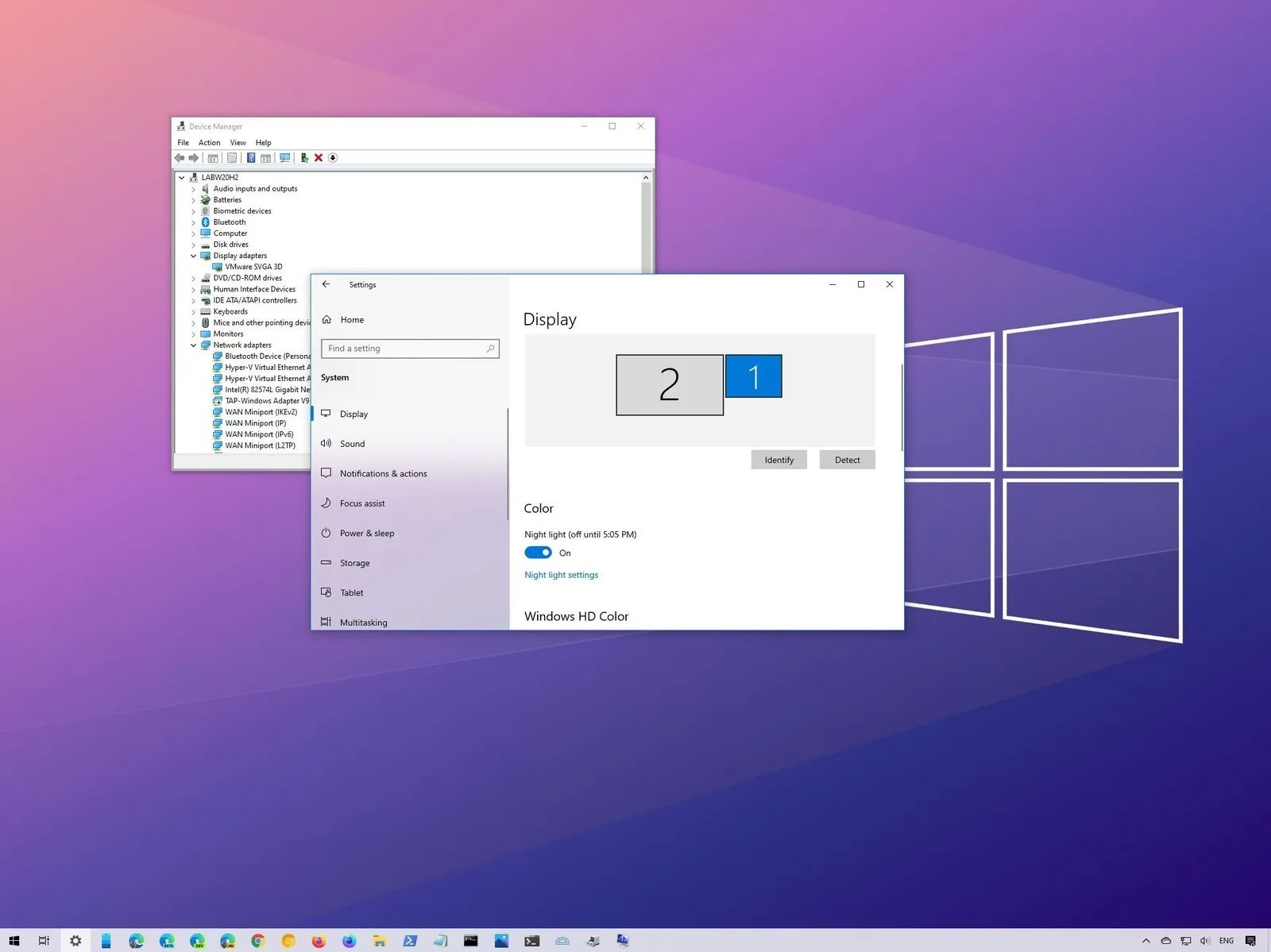Launch Firefox from the taskbar

(319, 941)
